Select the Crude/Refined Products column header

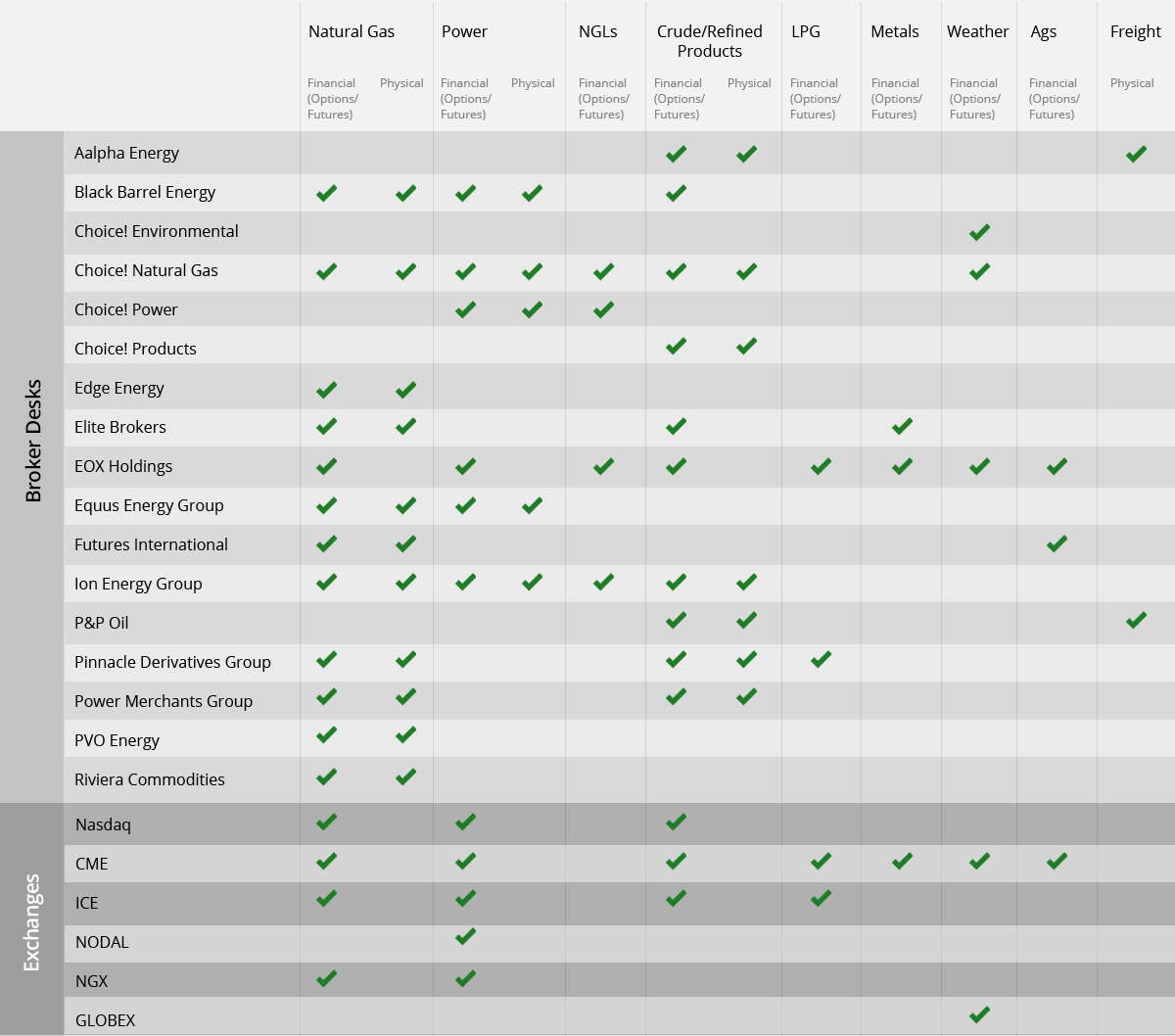pyautogui.click(x=710, y=41)
